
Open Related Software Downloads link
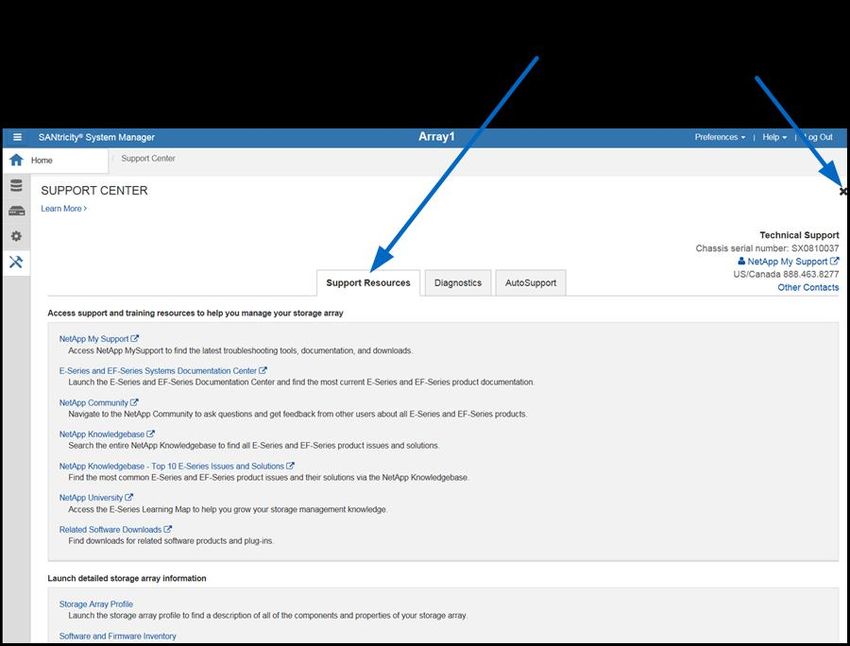[x=110, y=529]
